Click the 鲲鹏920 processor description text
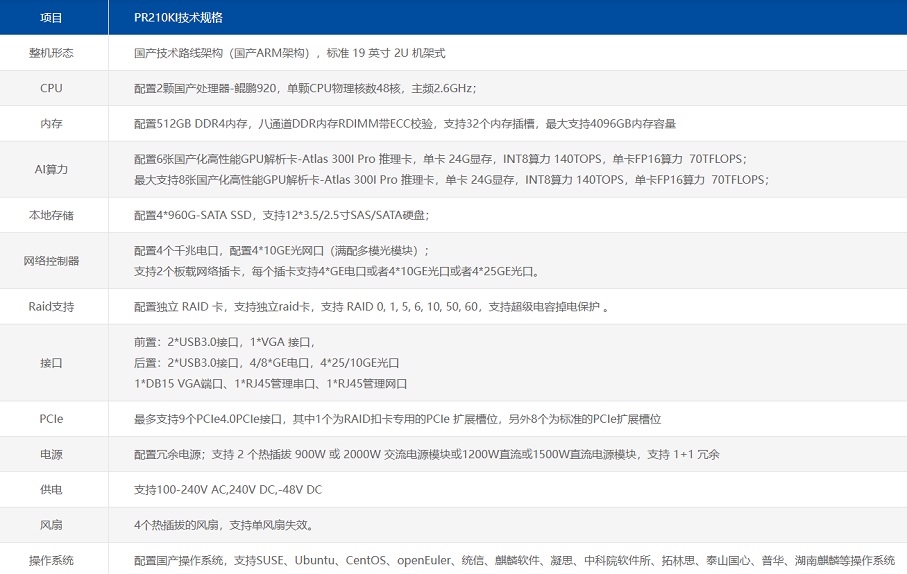The width and height of the screenshot is (907, 574). pos(305,89)
